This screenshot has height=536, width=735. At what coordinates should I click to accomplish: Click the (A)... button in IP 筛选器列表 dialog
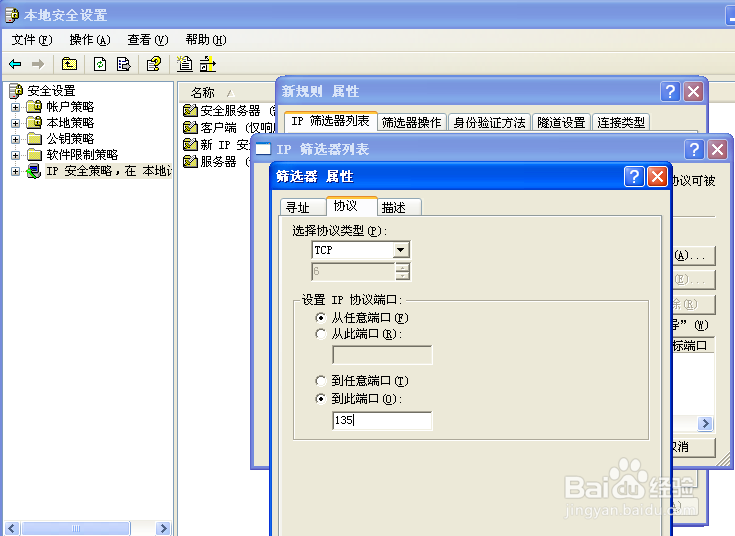(694, 256)
